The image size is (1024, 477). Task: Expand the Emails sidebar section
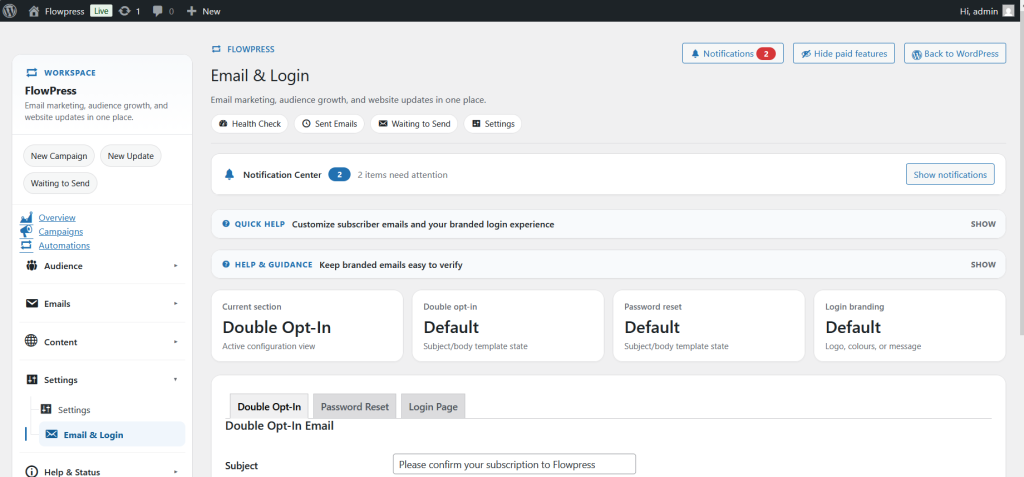pyautogui.click(x=102, y=304)
